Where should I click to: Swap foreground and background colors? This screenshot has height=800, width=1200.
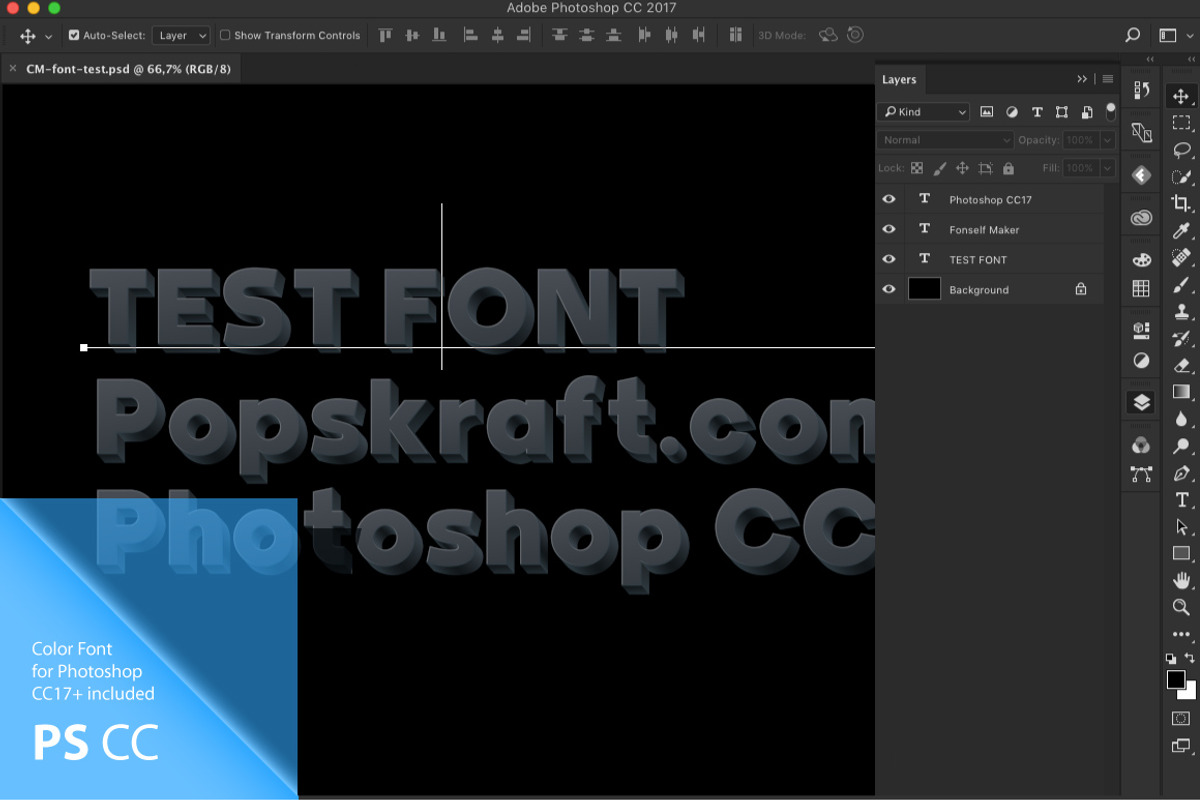pyautogui.click(x=1190, y=658)
